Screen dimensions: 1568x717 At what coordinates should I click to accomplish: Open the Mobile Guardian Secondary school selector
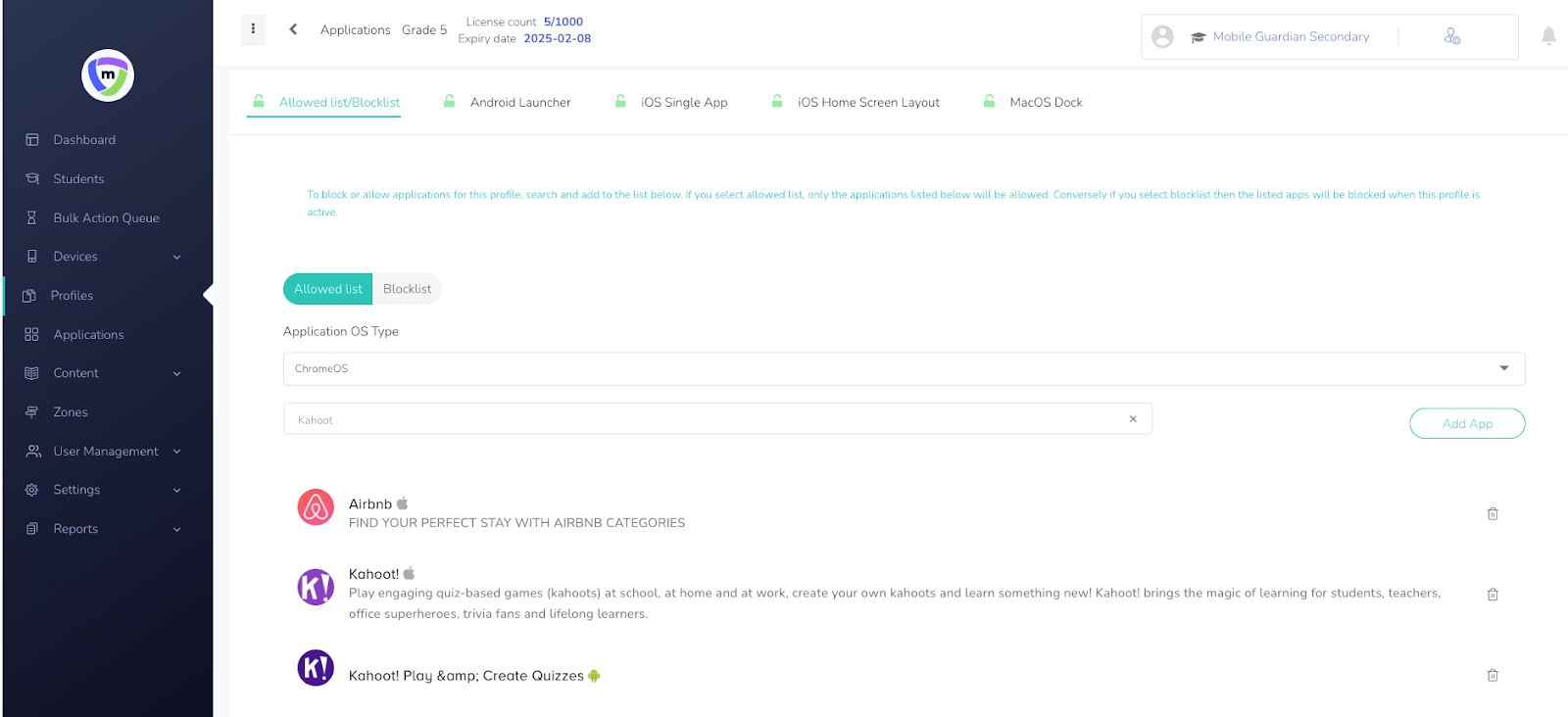point(1291,36)
